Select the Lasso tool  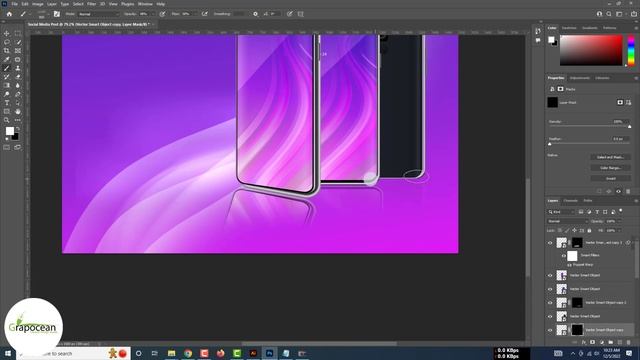point(7,42)
